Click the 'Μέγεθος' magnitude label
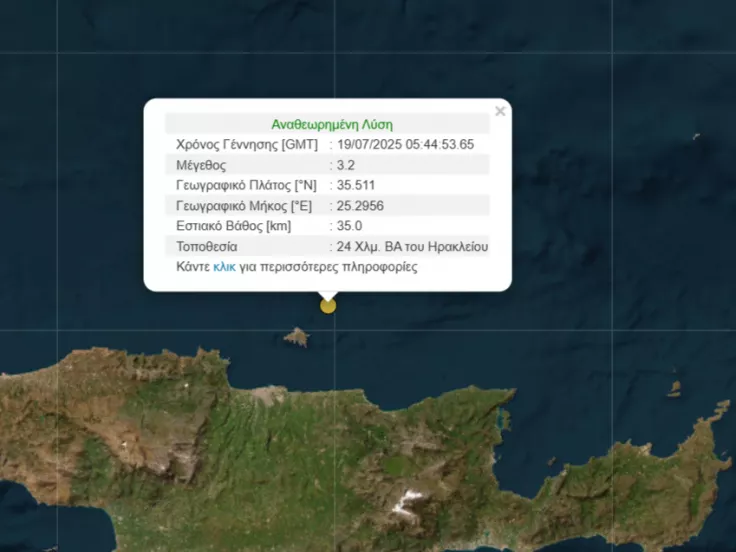This screenshot has width=736, height=552. click(201, 165)
